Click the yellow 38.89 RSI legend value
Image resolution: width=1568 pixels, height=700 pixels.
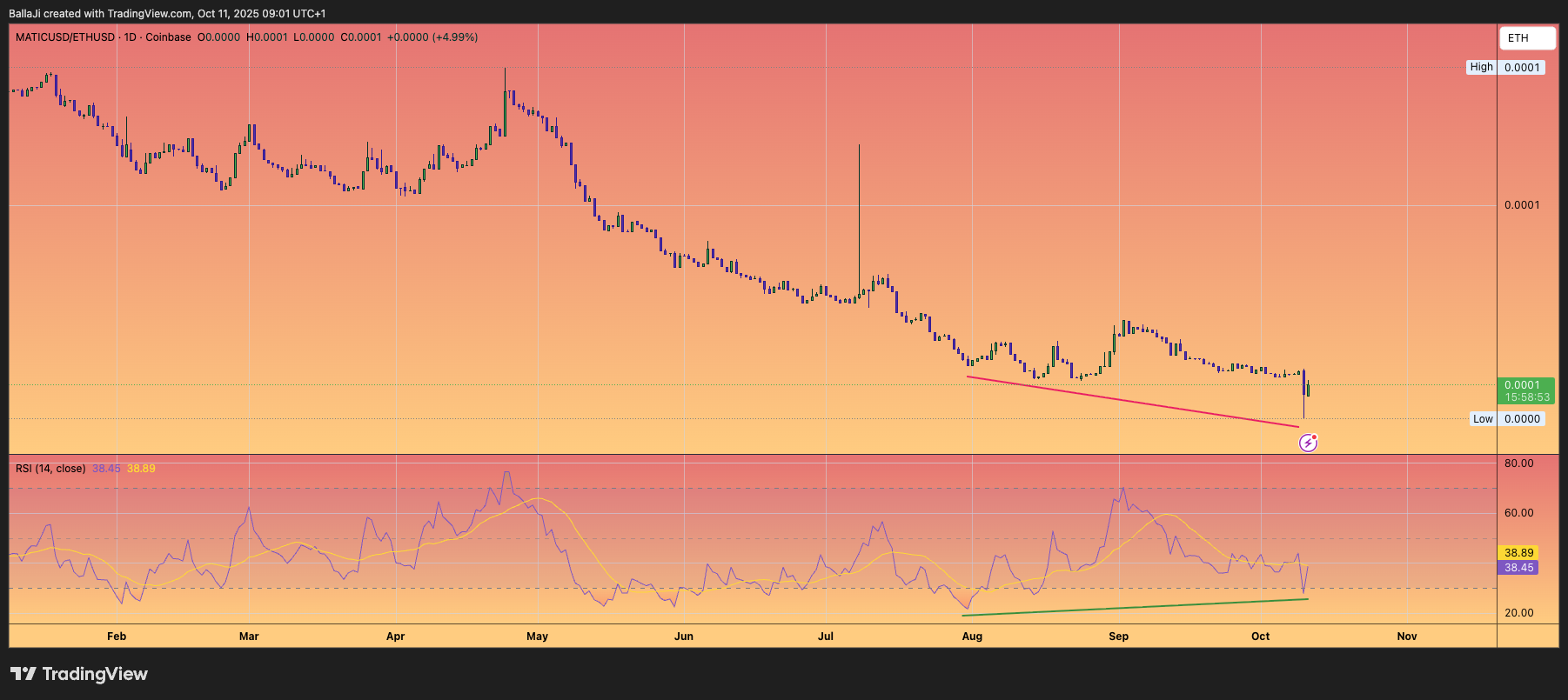click(x=141, y=469)
